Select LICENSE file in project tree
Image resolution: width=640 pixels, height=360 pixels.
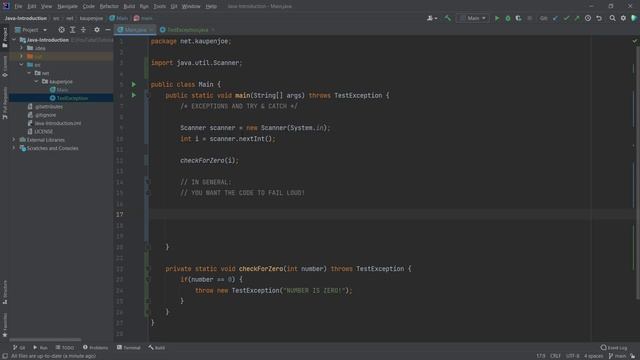[x=43, y=131]
